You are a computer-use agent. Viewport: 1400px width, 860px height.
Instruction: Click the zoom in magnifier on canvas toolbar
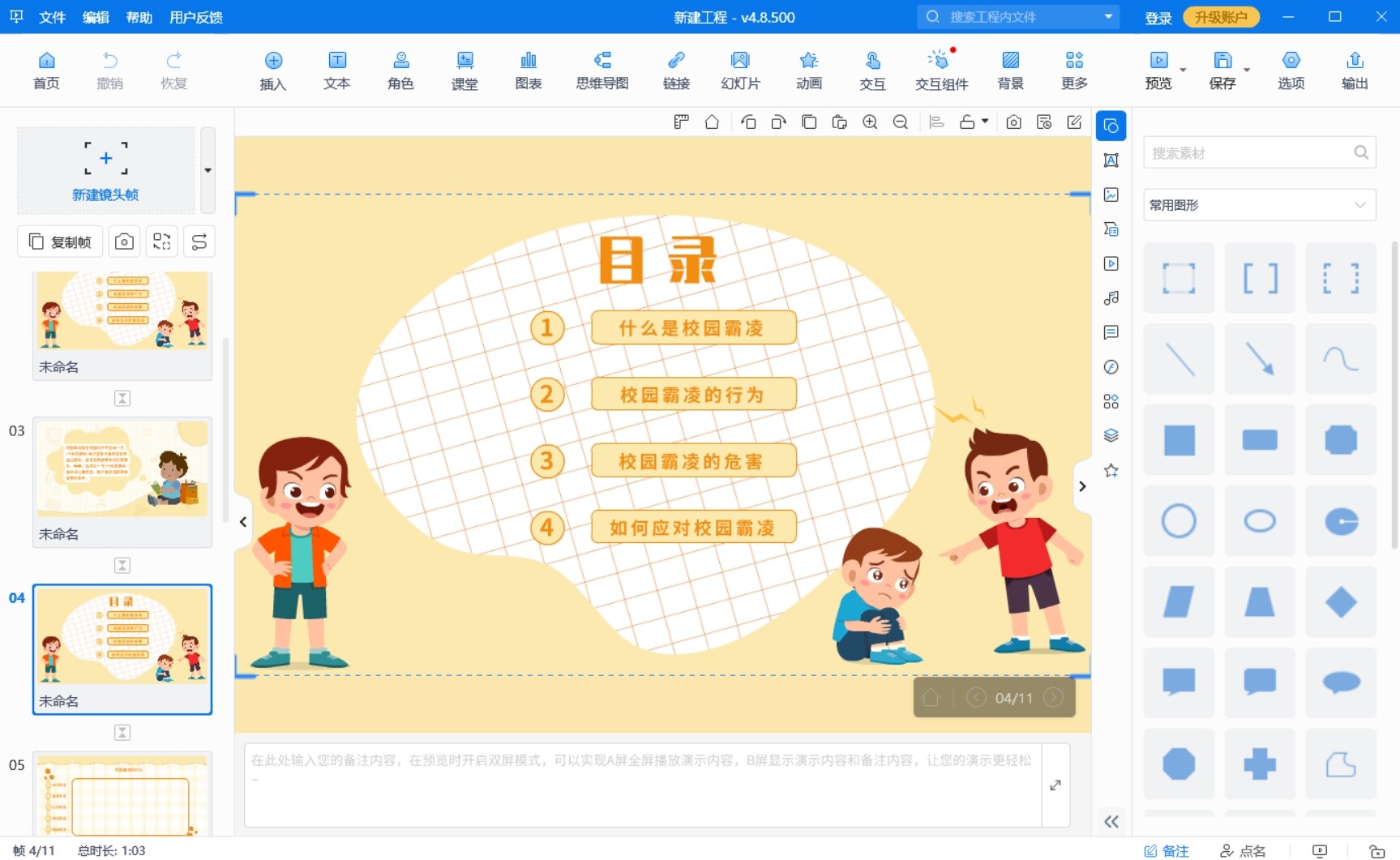click(x=870, y=122)
